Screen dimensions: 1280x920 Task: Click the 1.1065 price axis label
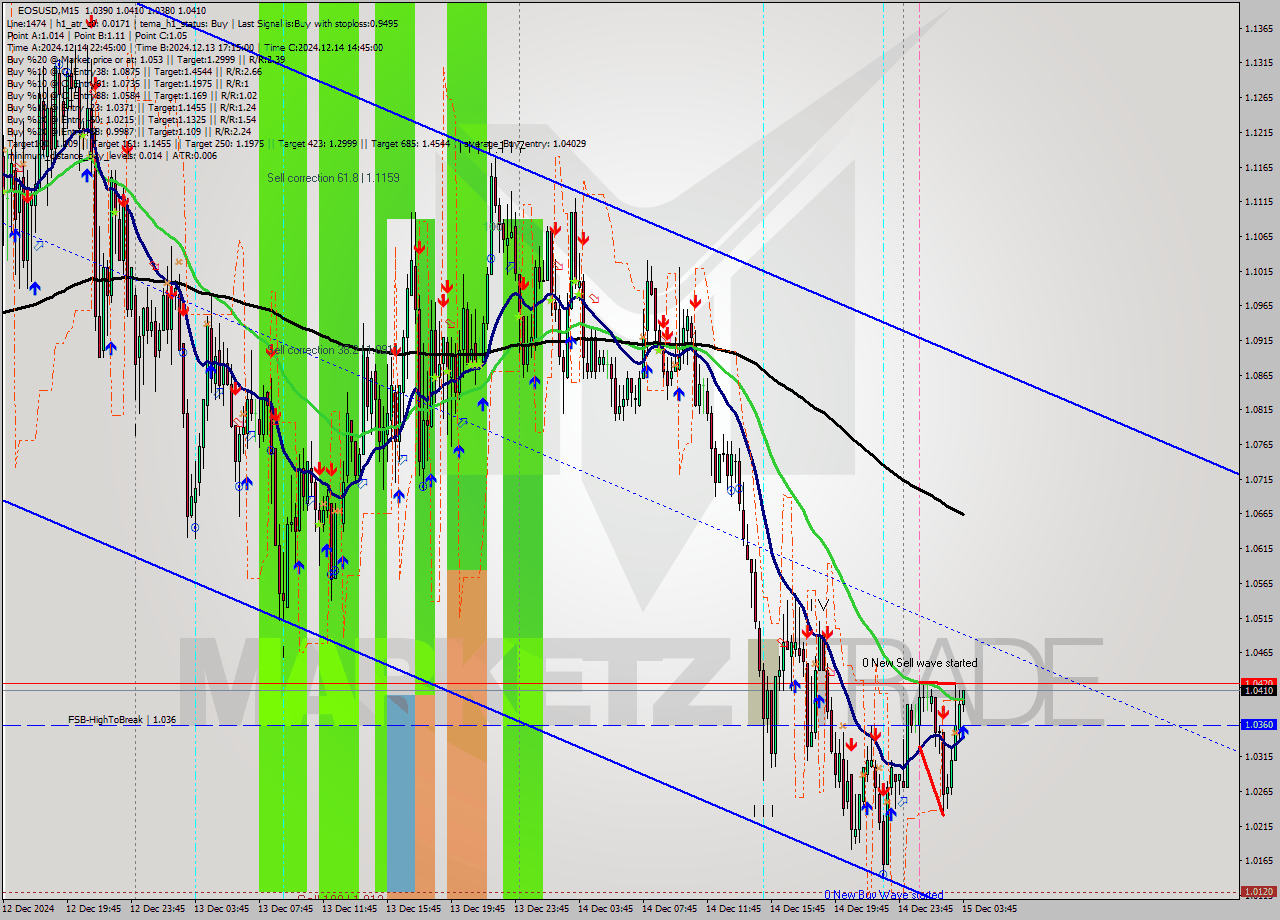coord(1258,236)
